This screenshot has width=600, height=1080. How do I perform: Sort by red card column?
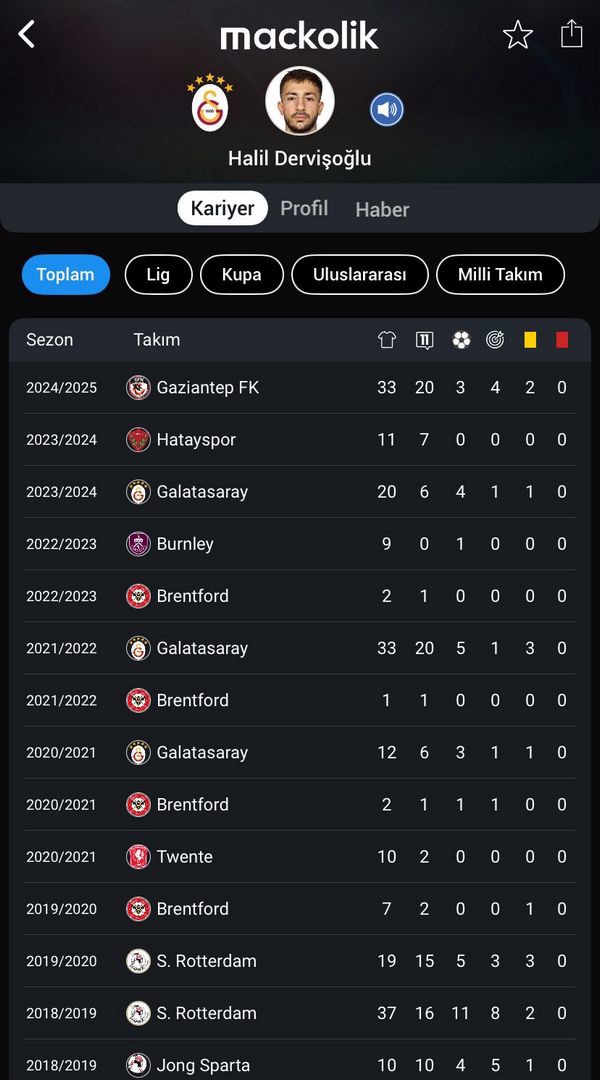pos(562,340)
